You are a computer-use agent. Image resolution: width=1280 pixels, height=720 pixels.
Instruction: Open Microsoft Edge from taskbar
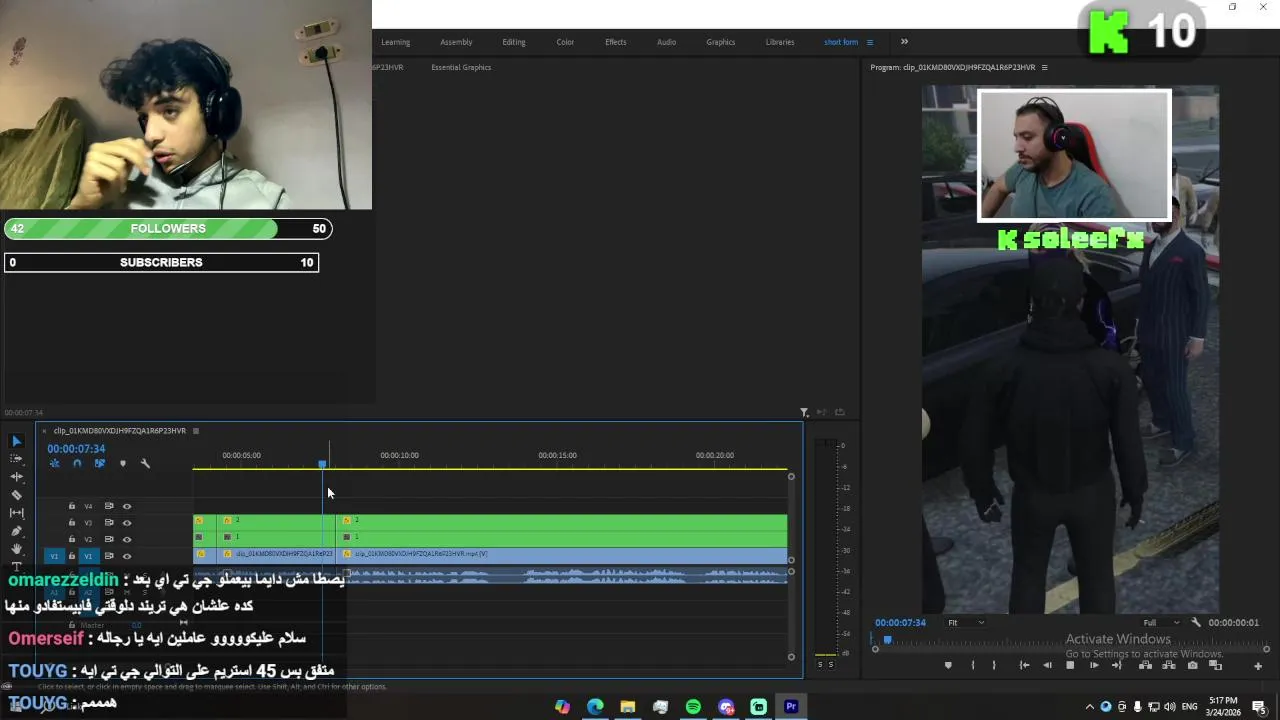tap(595, 706)
